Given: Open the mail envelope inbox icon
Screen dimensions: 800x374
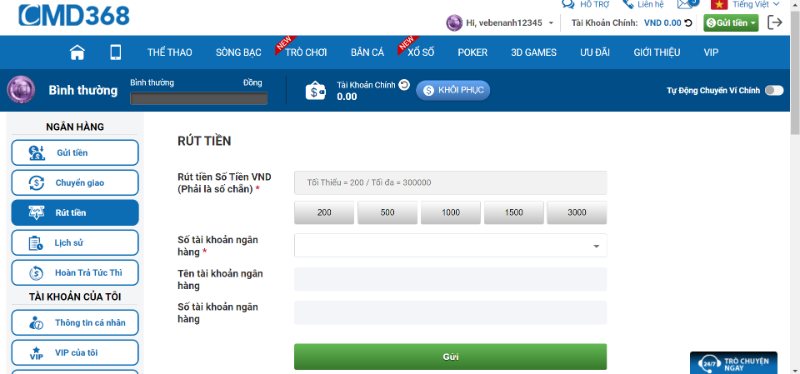Looking at the screenshot, I should coord(685,4).
